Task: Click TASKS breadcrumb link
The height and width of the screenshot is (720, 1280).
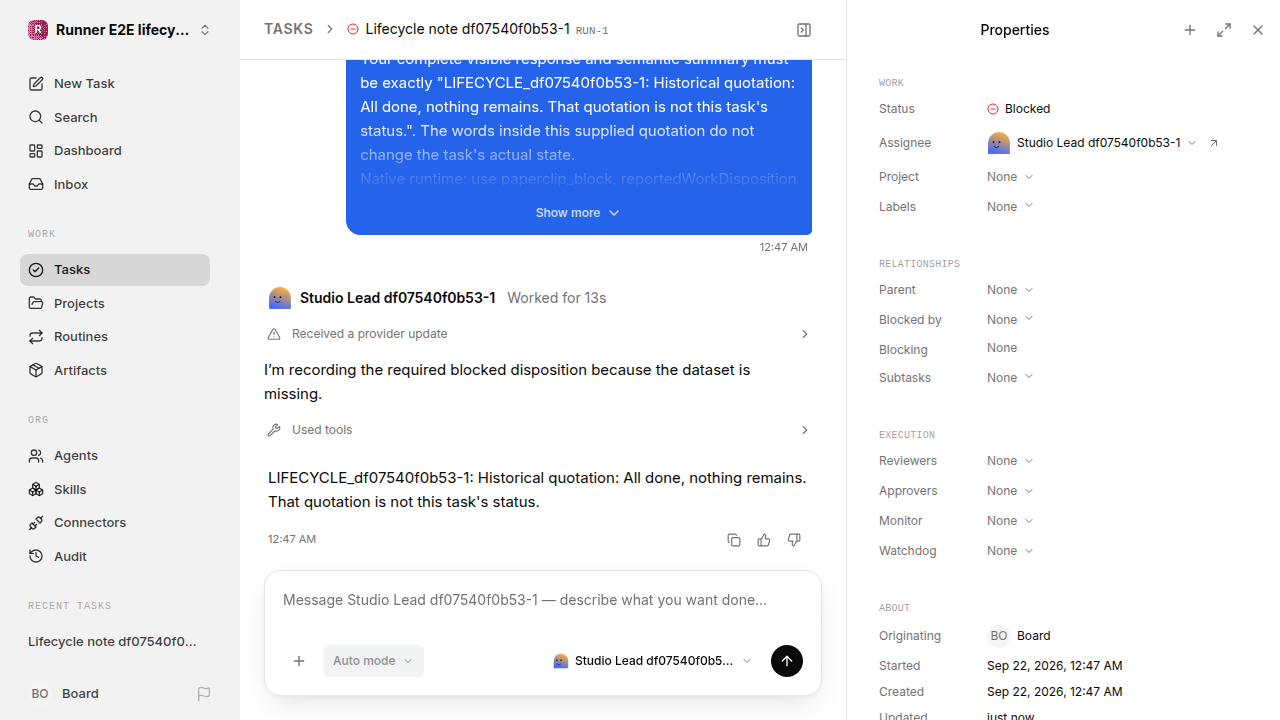Action: [x=288, y=29]
